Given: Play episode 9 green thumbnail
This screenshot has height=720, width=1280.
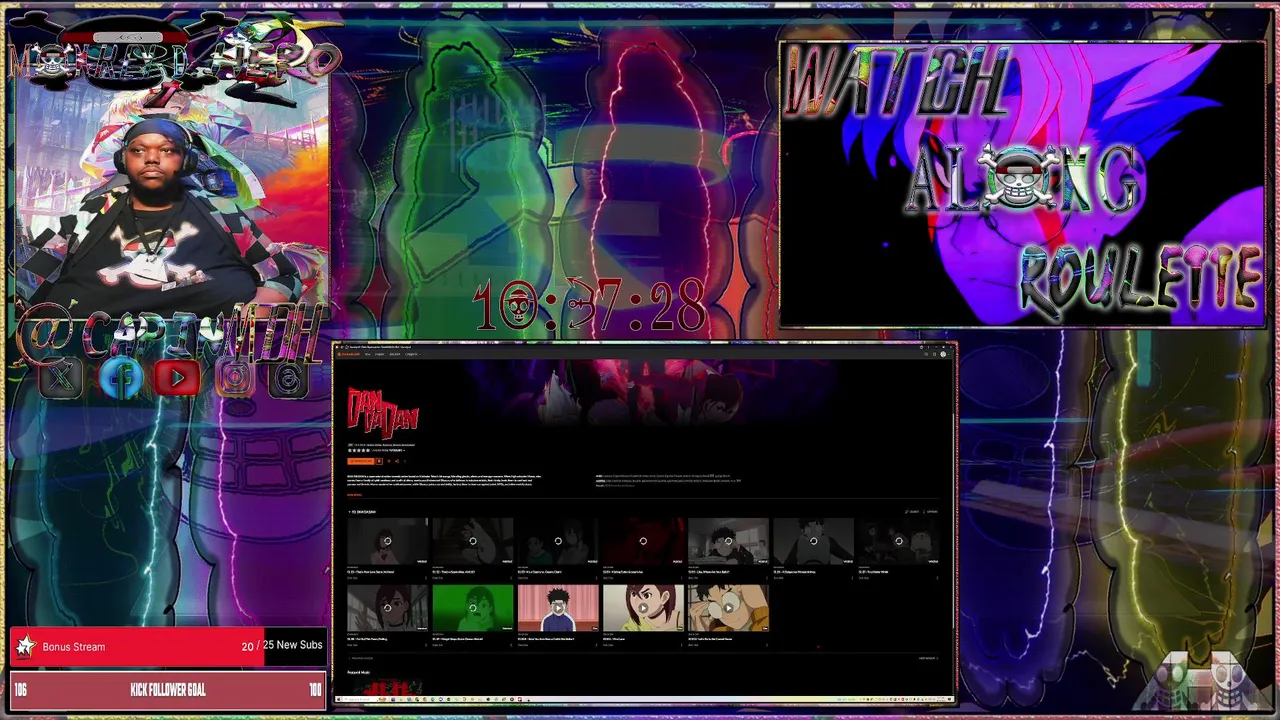Looking at the screenshot, I should [x=473, y=608].
